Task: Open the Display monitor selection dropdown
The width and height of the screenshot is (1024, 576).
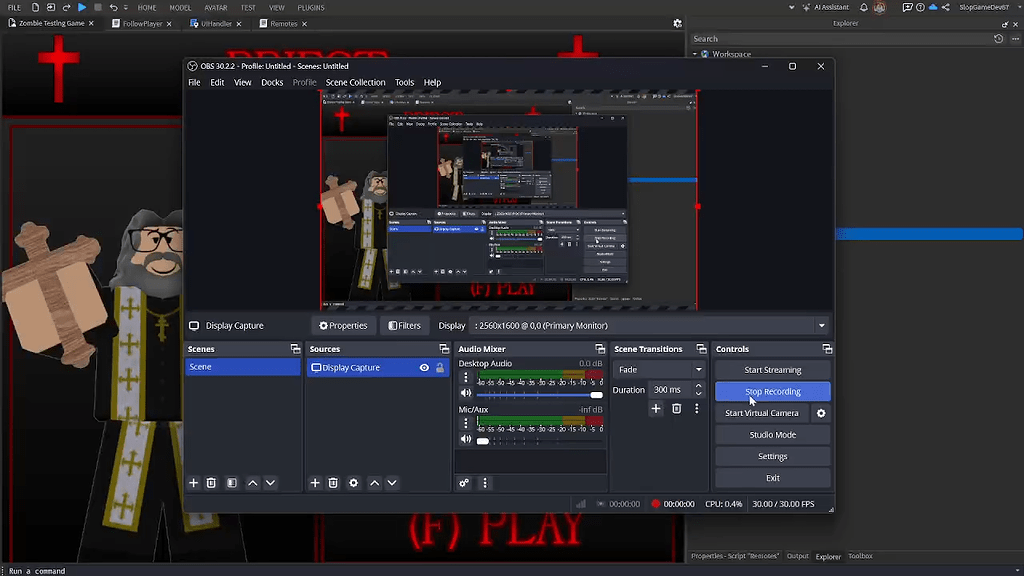Action: coord(821,324)
